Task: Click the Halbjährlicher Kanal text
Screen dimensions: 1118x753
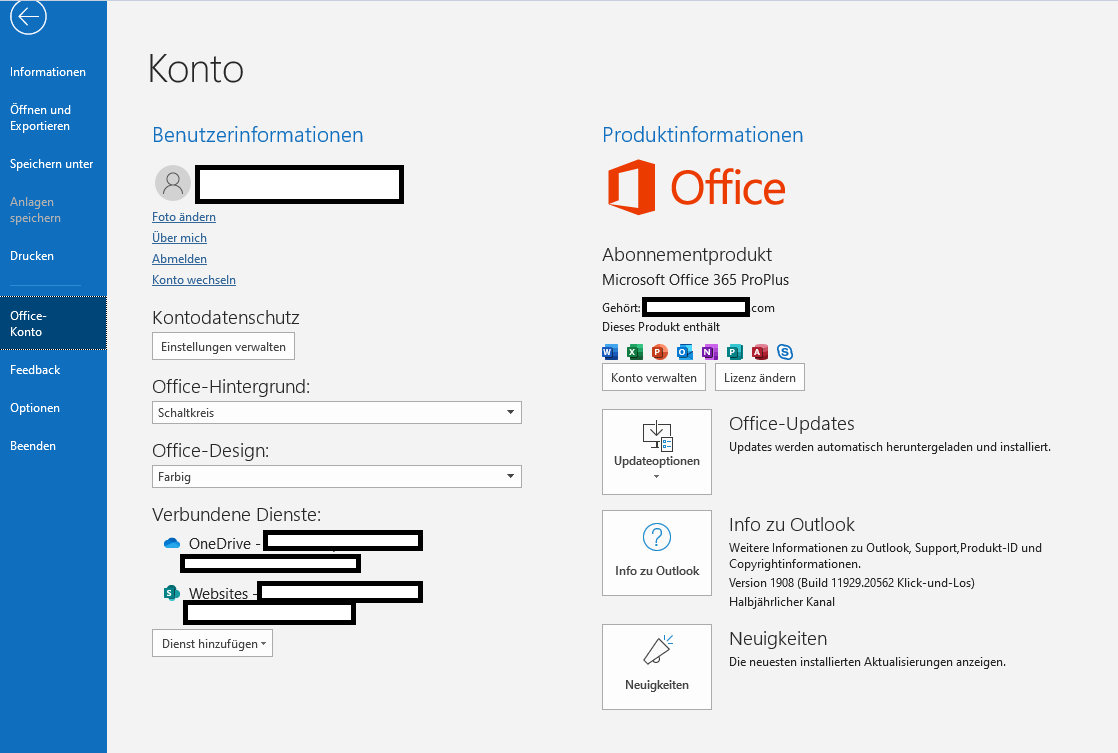Action: (x=781, y=602)
